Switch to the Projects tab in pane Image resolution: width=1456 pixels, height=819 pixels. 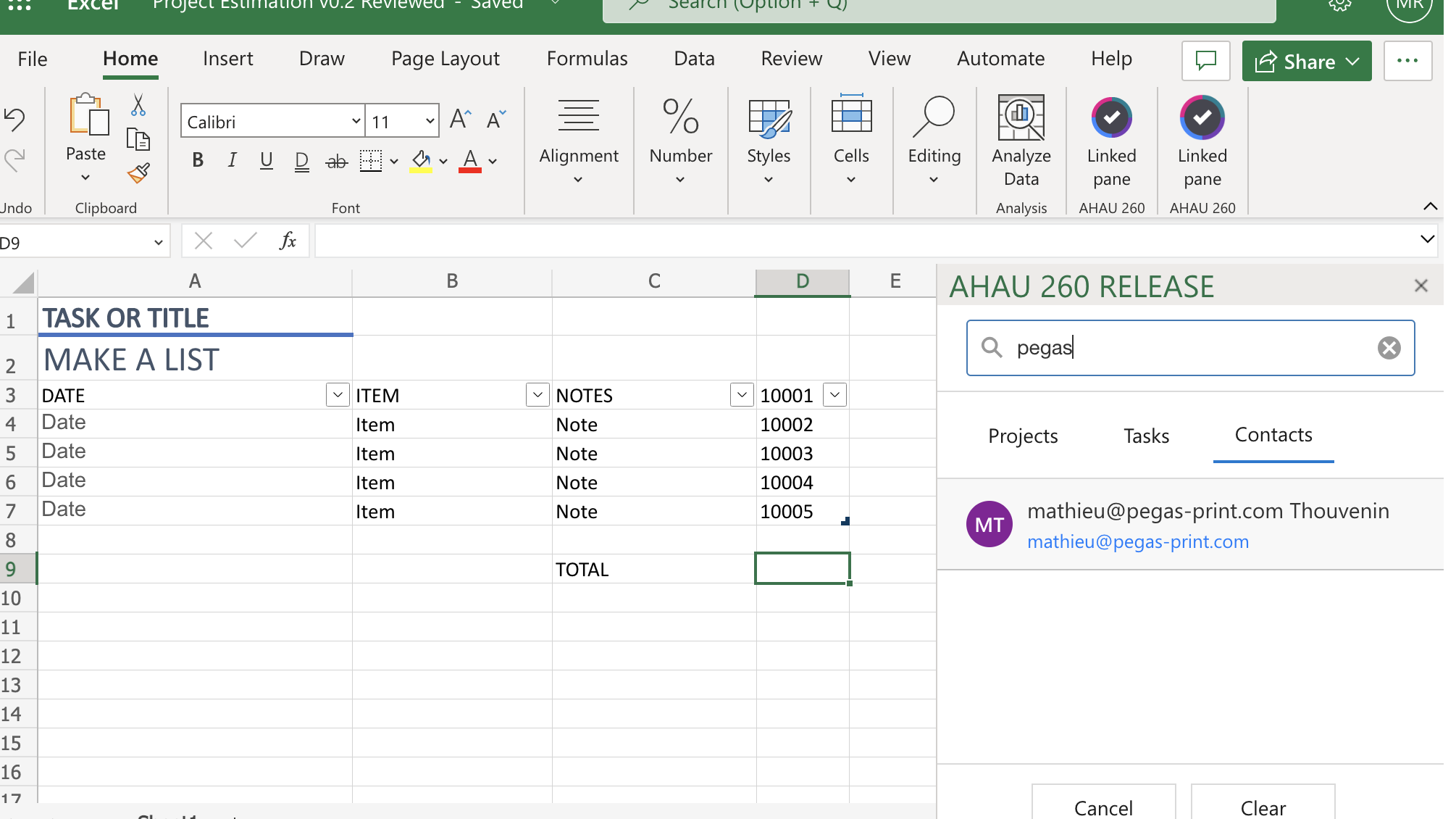(1023, 436)
